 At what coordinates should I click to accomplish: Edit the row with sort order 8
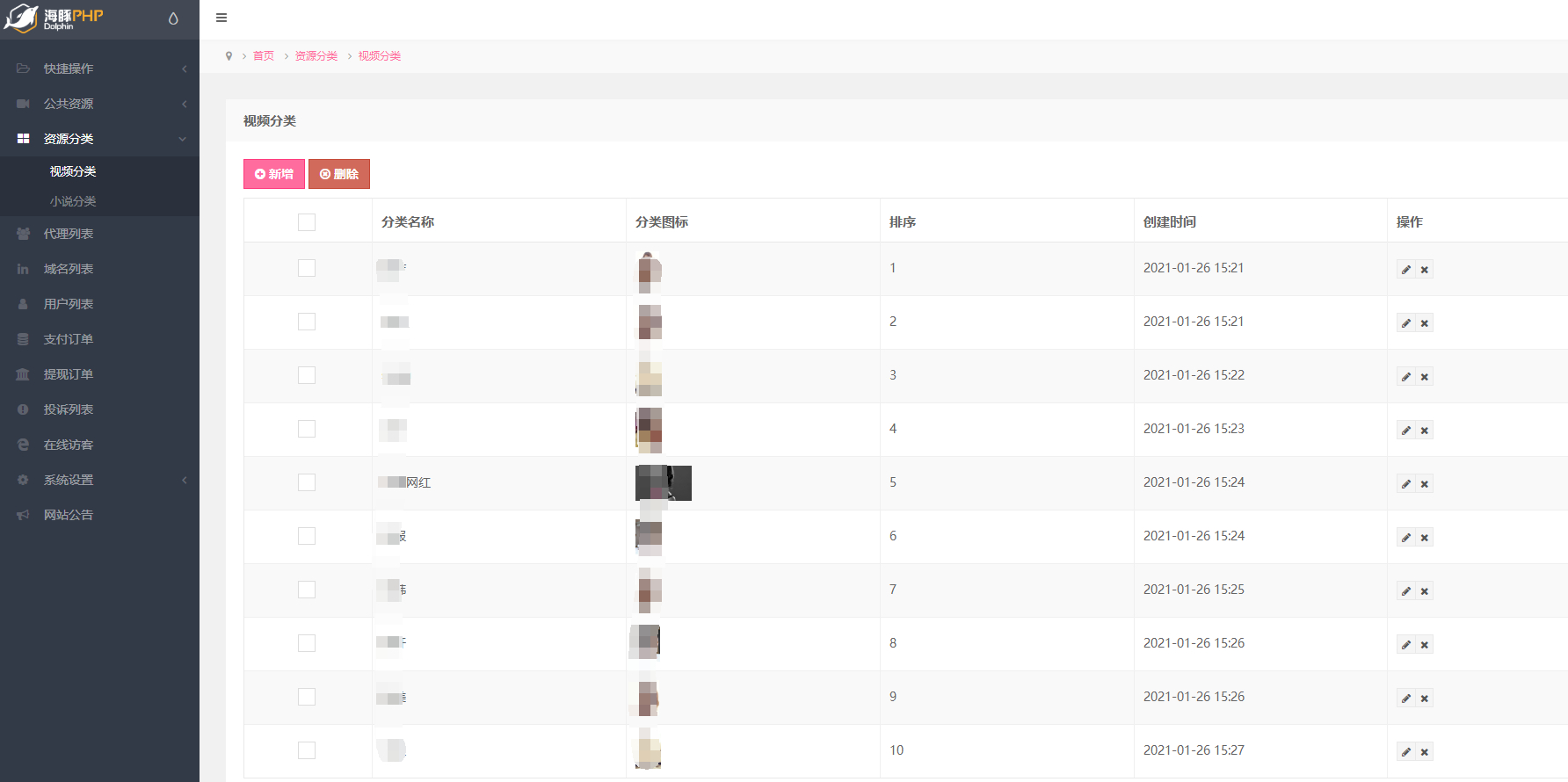(1406, 645)
